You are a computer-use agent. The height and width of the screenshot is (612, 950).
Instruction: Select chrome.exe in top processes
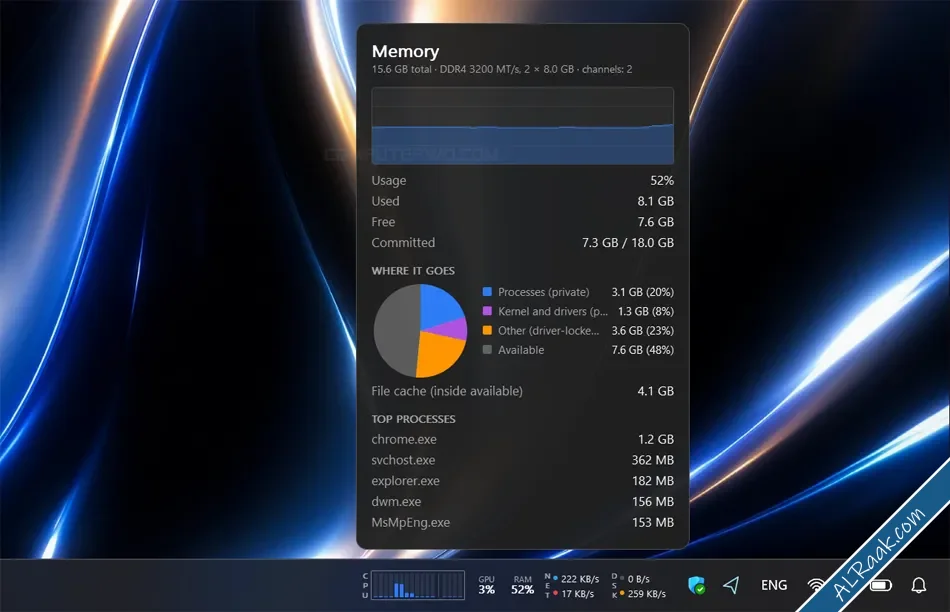coord(522,439)
